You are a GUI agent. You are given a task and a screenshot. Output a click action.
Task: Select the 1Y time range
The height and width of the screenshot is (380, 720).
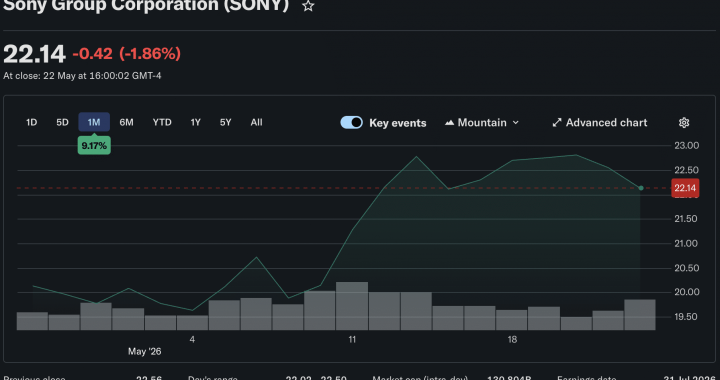(196, 123)
